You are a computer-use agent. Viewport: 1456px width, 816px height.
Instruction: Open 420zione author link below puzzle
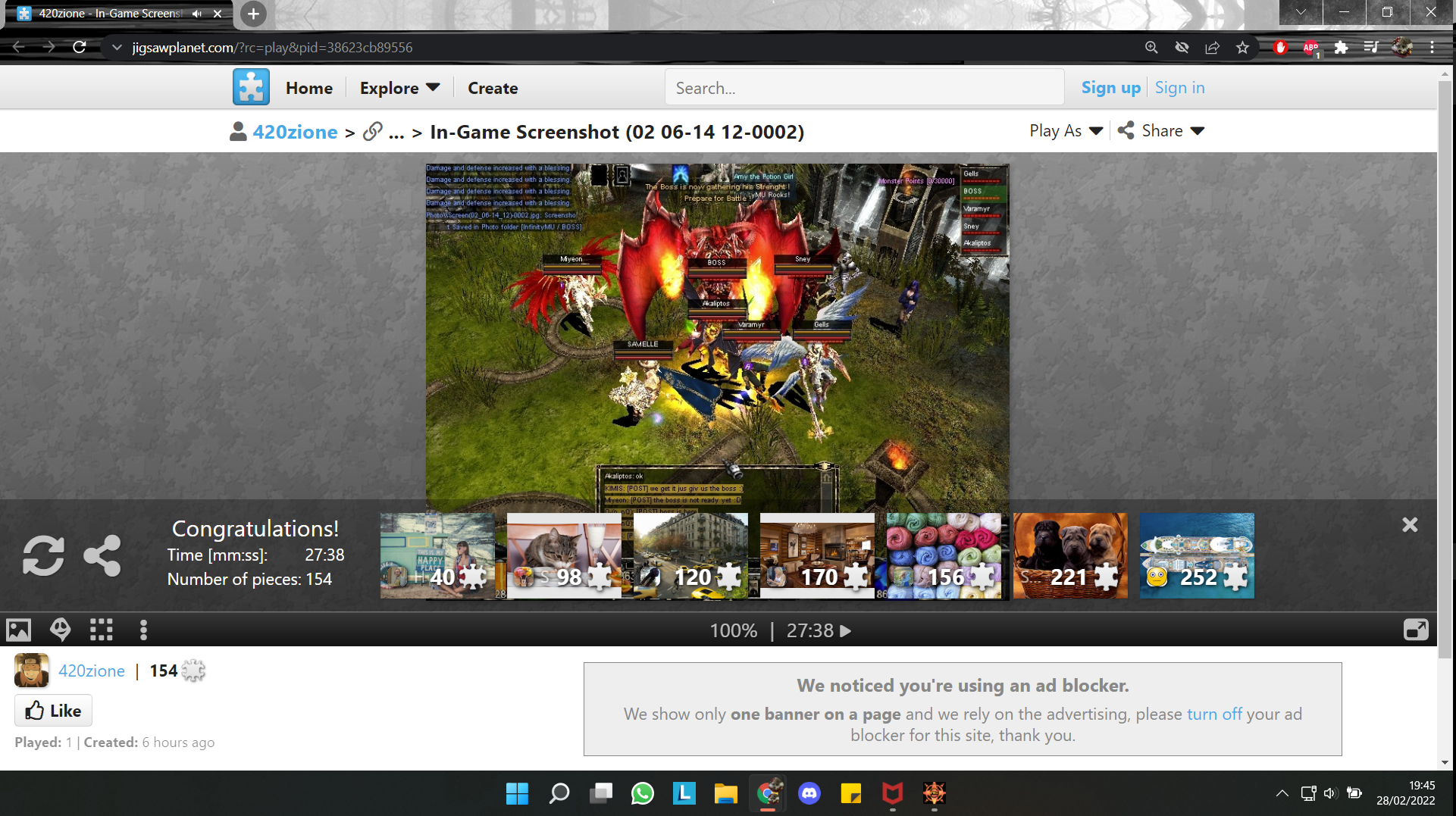[92, 671]
